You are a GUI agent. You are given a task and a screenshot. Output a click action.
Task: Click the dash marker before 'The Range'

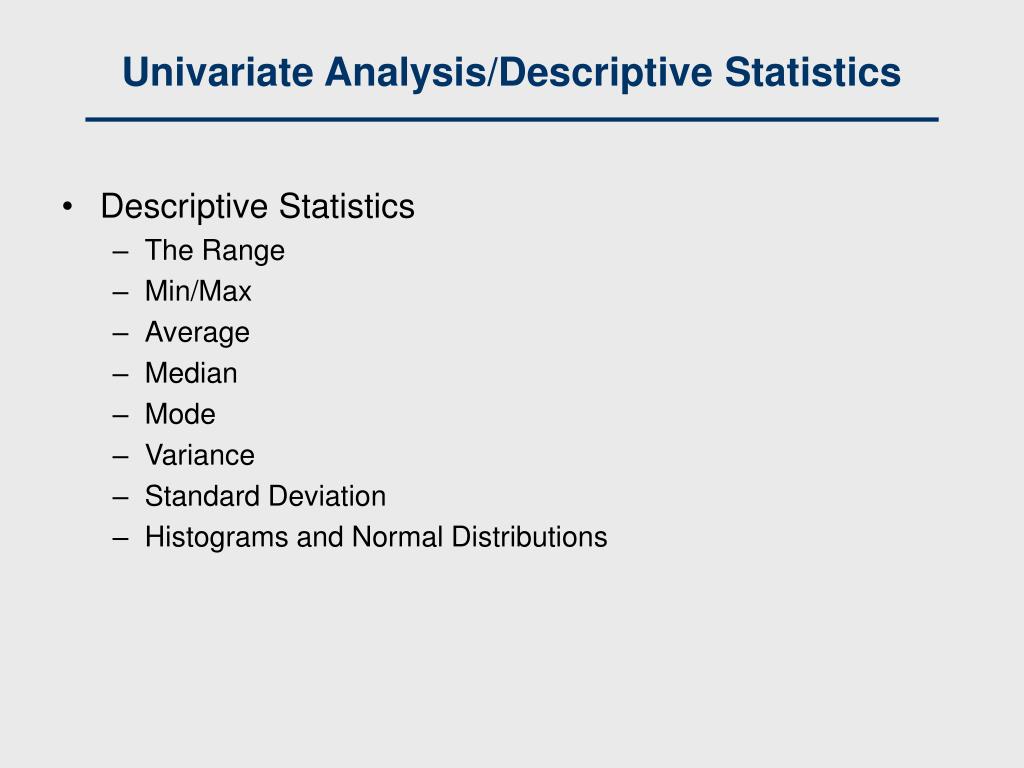(x=120, y=251)
